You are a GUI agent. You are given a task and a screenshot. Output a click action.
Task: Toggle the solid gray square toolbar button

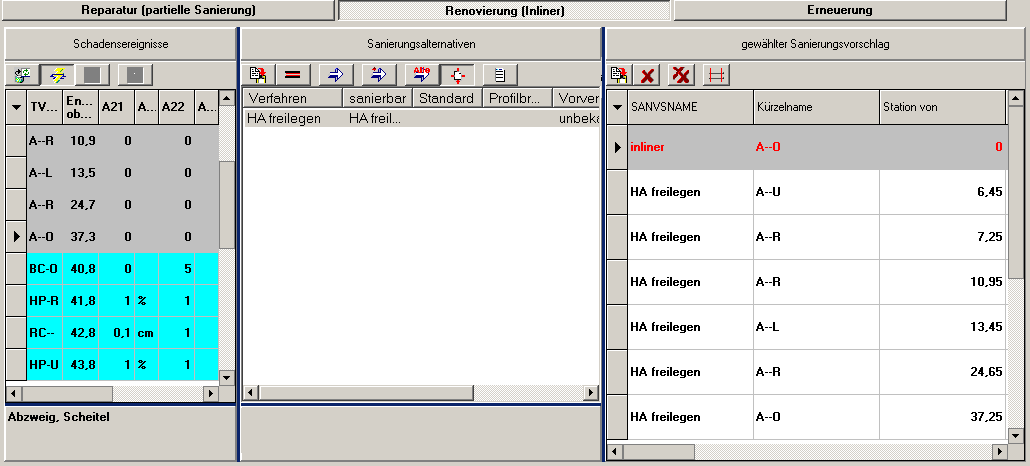92,74
